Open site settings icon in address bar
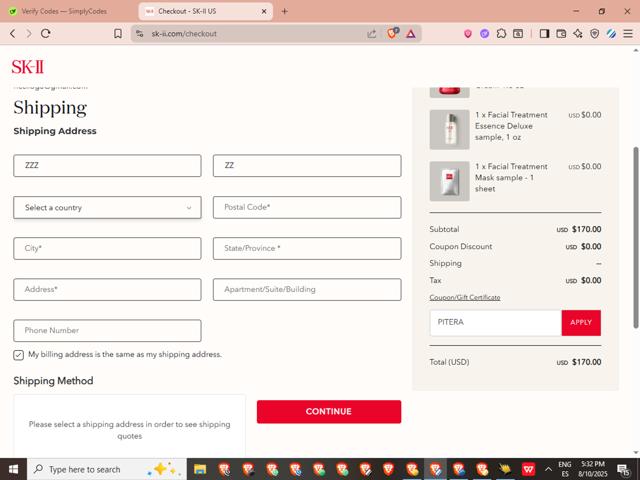 pyautogui.click(x=140, y=33)
